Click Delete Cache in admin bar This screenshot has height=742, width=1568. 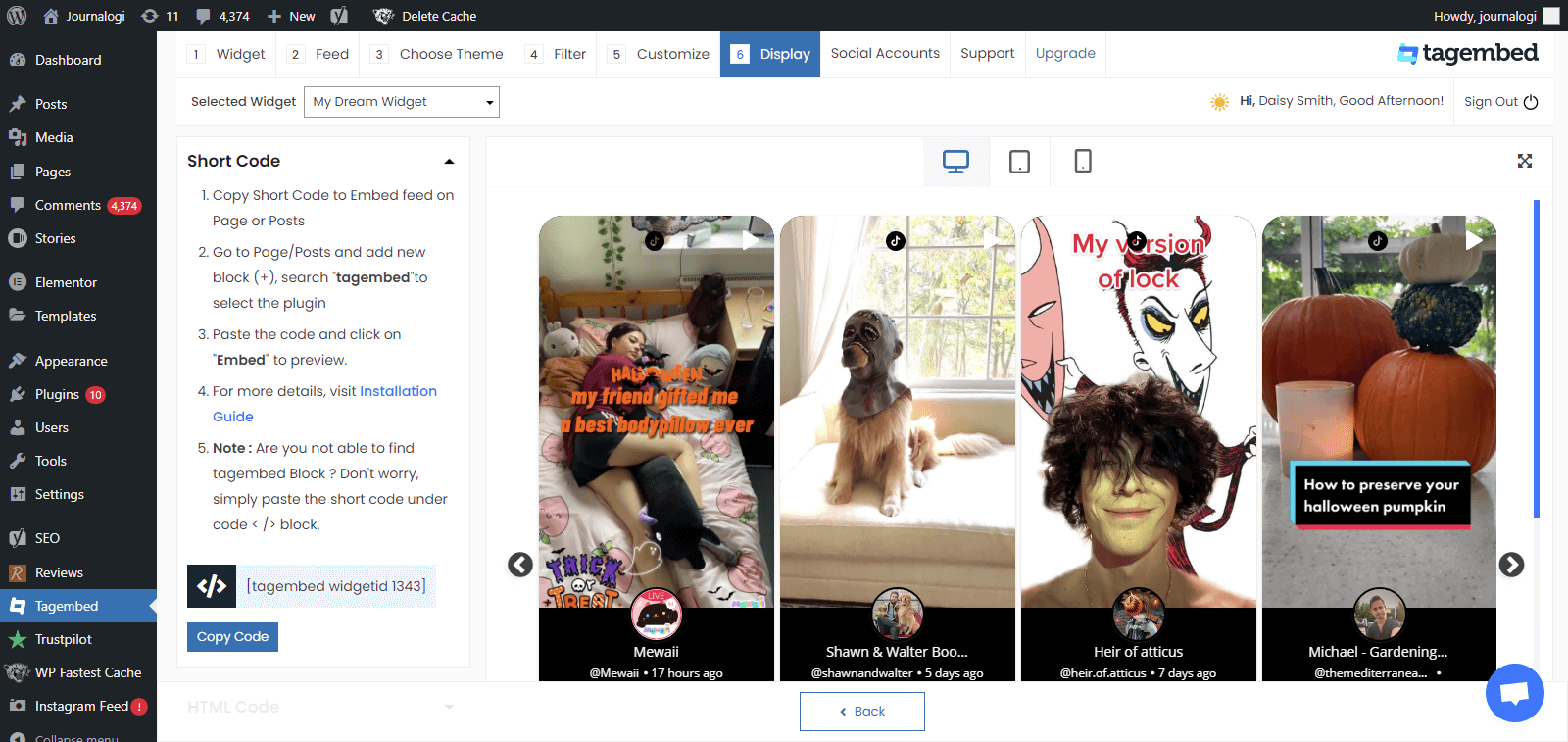[x=425, y=16]
